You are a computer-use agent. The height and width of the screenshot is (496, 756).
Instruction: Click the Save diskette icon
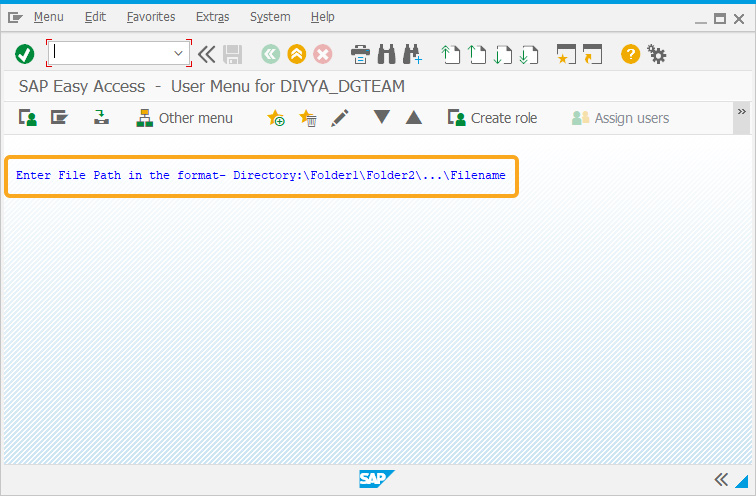[x=232, y=54]
